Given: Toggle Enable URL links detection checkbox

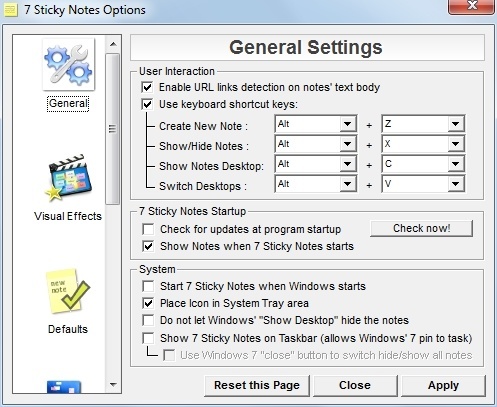Looking at the screenshot, I should (x=147, y=88).
